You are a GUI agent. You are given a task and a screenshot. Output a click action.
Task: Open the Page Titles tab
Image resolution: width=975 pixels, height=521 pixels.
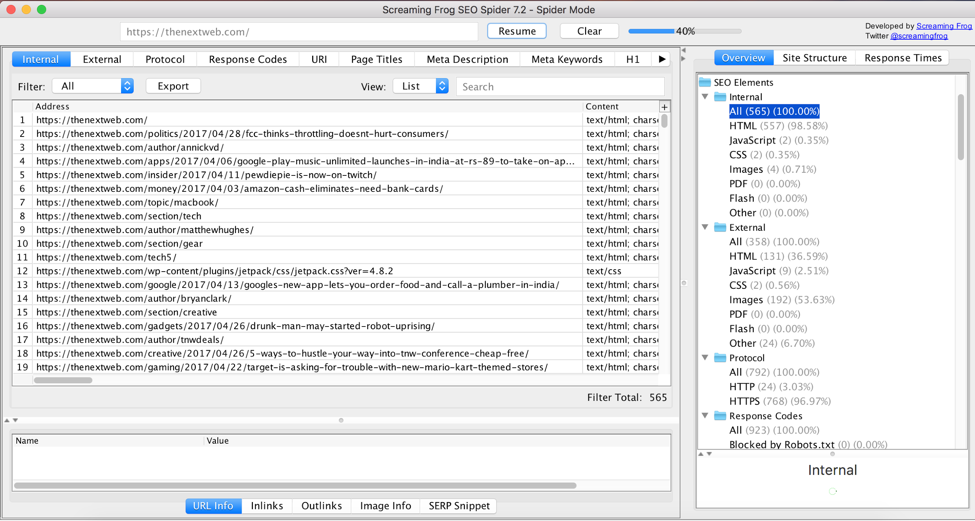[x=377, y=59]
